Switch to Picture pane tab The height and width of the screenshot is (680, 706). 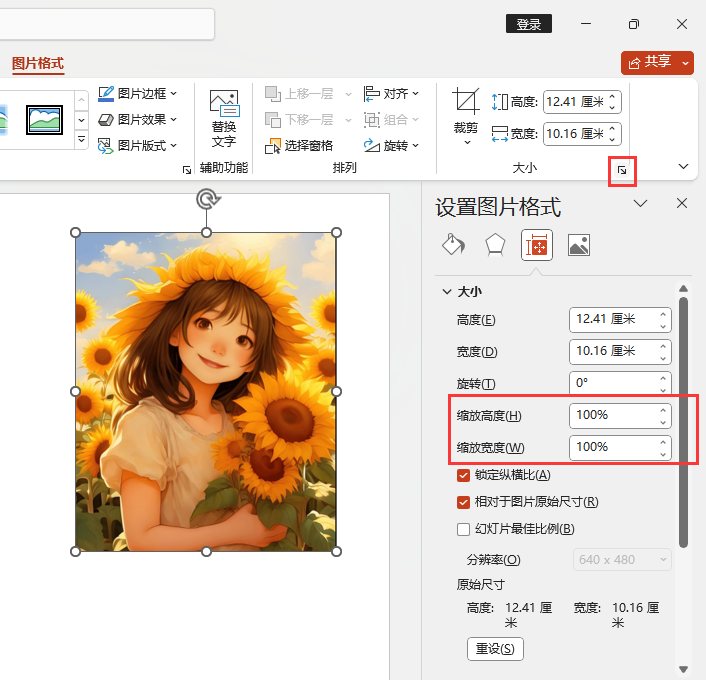click(x=579, y=245)
